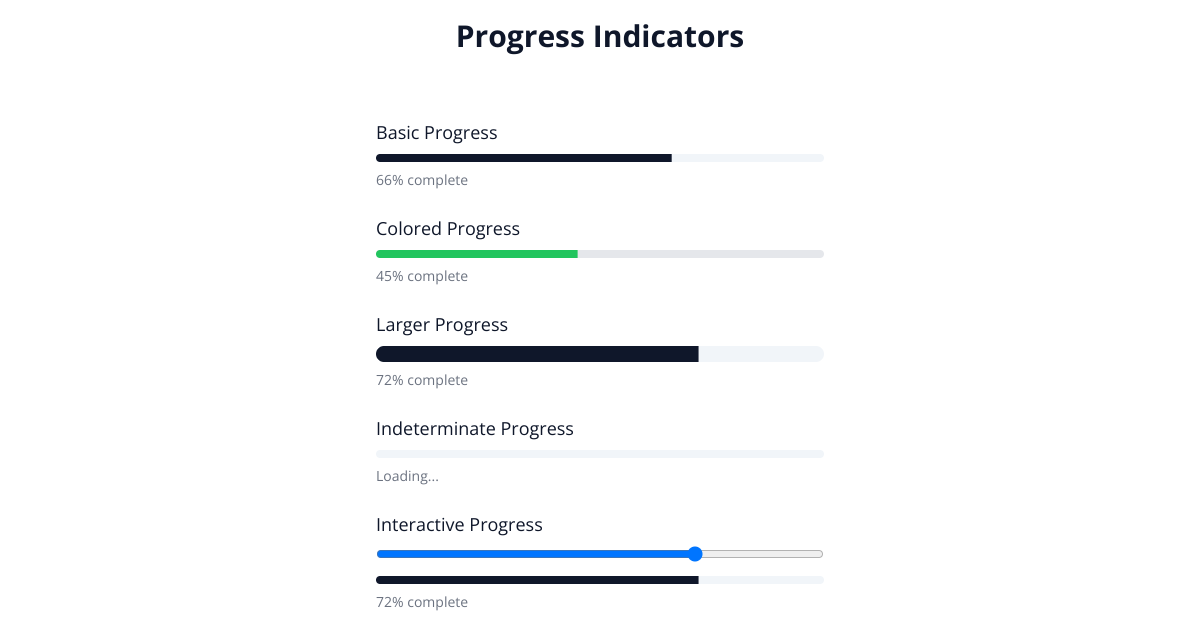This screenshot has height=630, width=1200.
Task: Click the Larger Progress heading
Action: coord(442,325)
